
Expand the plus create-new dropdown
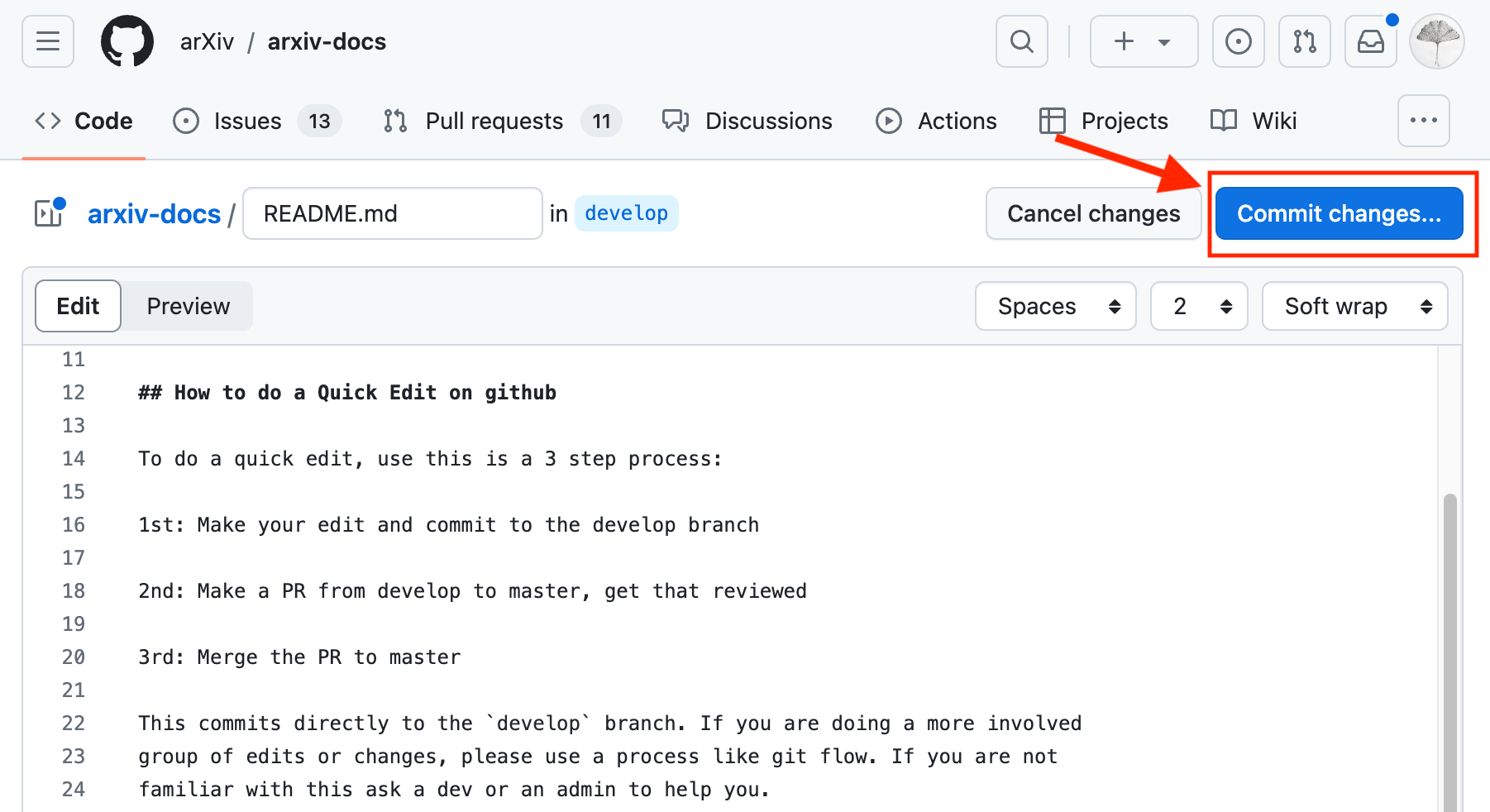[x=1144, y=41]
